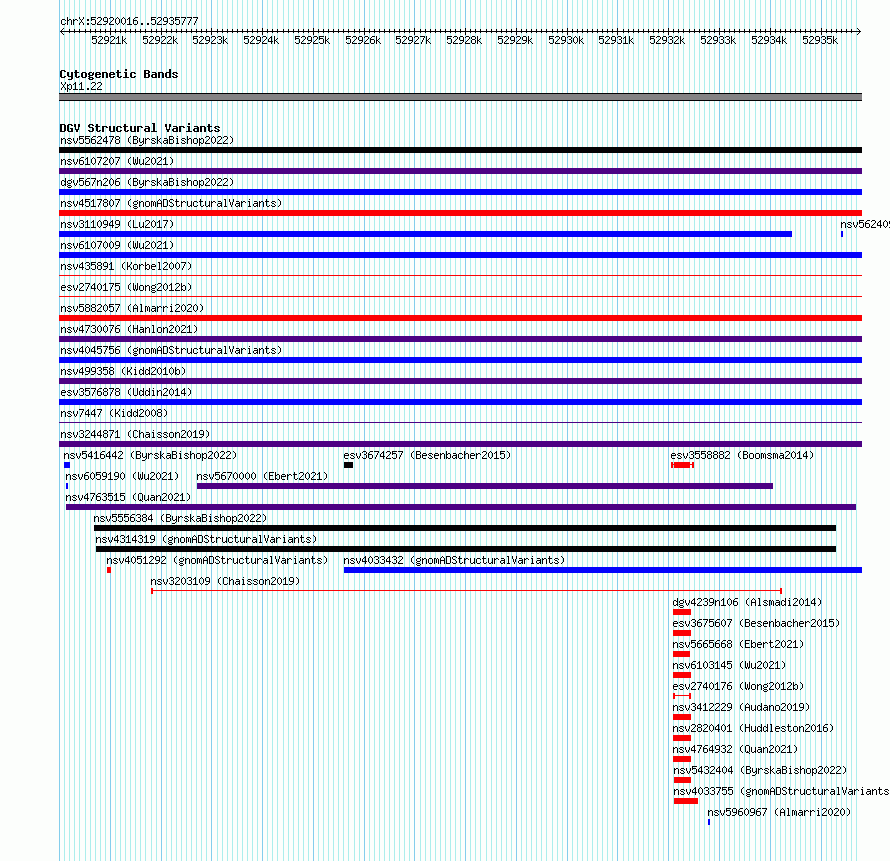Open variant nsv4730076 (Hanlon2021)
This screenshot has width=890, height=861.
(x=129, y=329)
